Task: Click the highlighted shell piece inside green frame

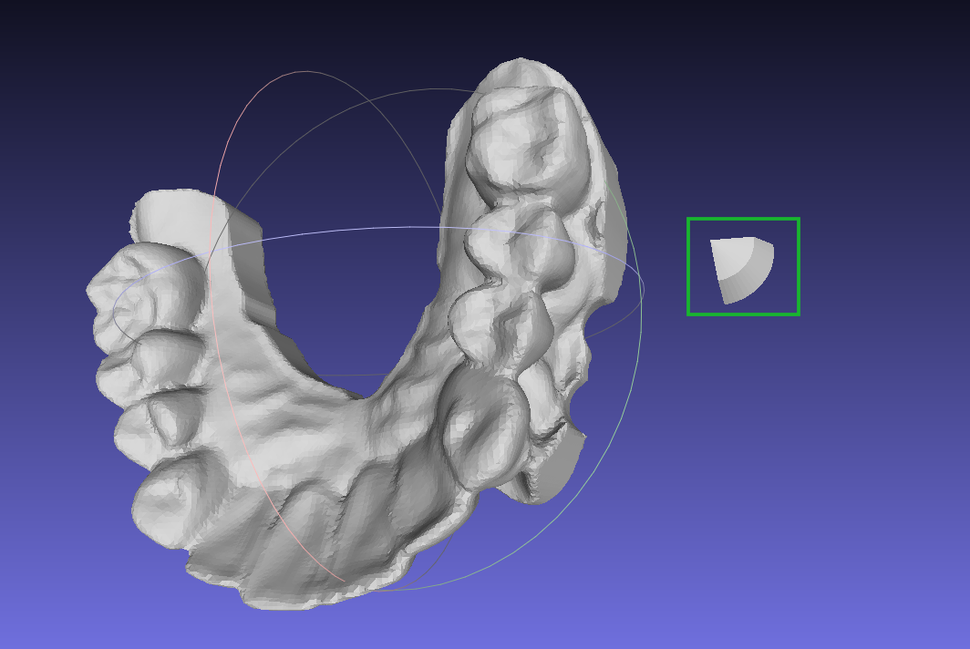Action: [x=740, y=266]
